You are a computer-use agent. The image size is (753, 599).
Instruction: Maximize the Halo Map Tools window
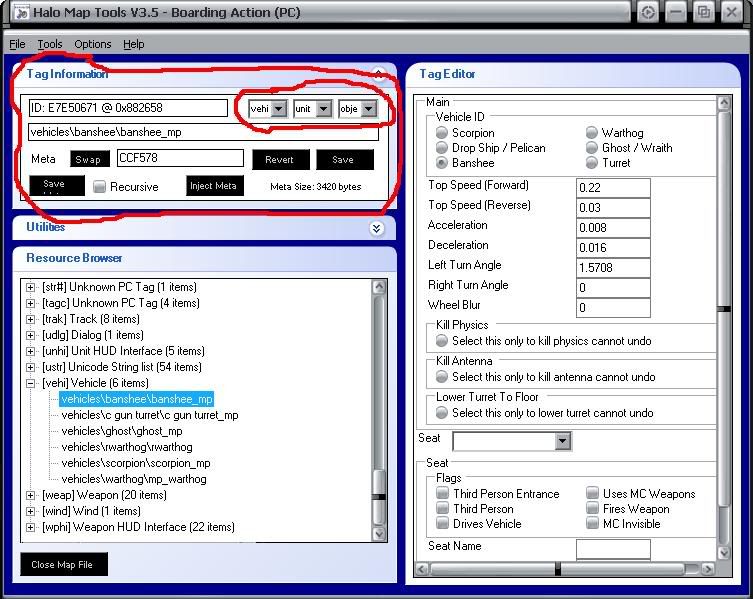704,12
